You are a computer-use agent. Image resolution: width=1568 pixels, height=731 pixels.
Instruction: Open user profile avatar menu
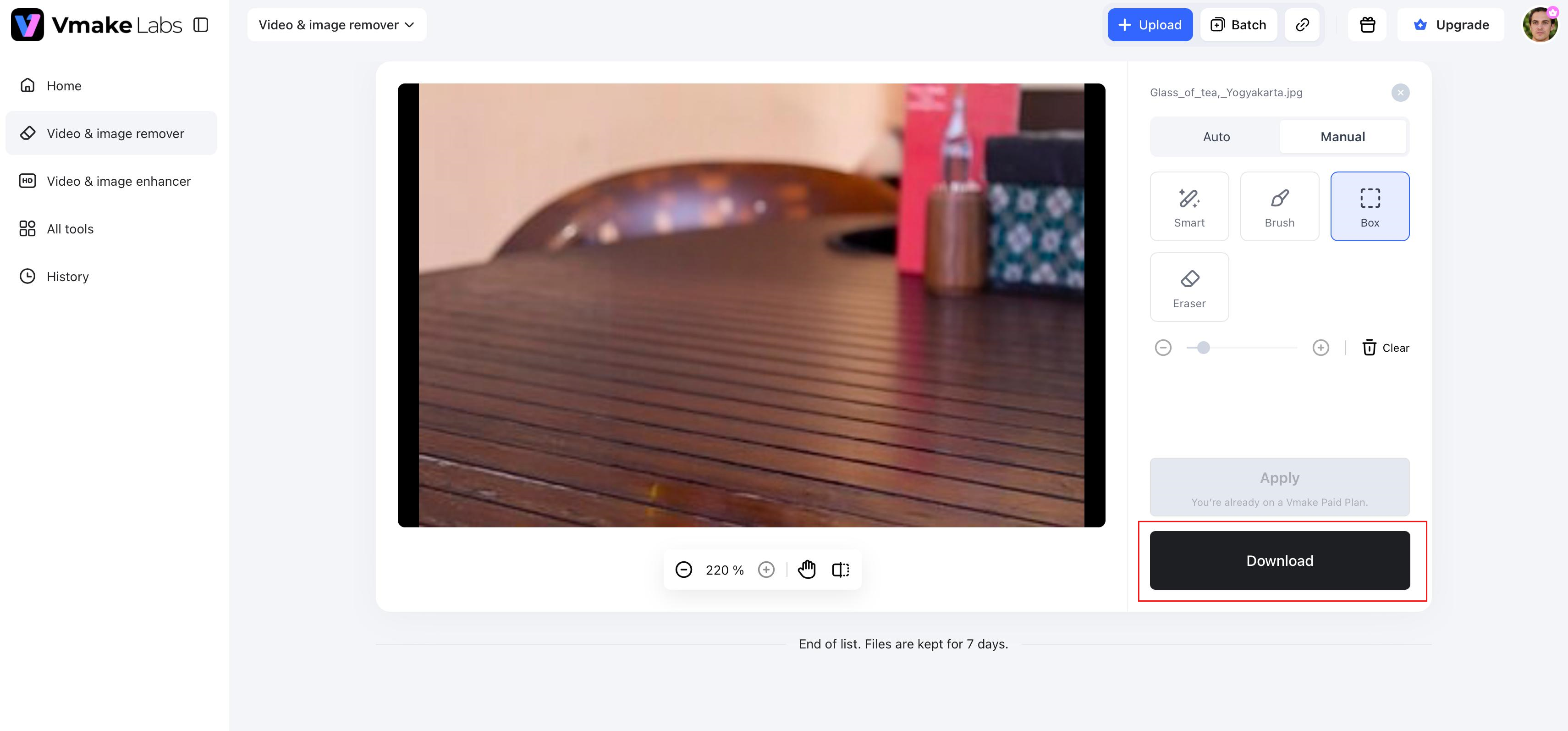tap(1540, 25)
